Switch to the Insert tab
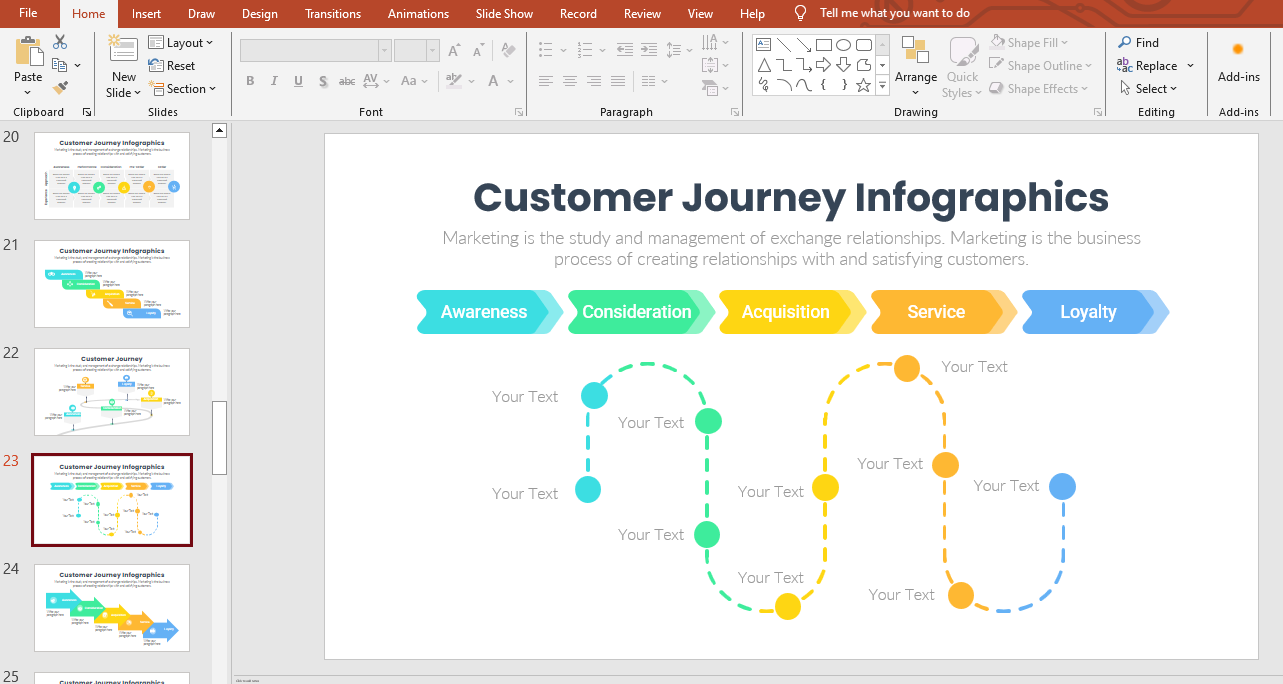This screenshot has height=684, width=1283. click(146, 13)
